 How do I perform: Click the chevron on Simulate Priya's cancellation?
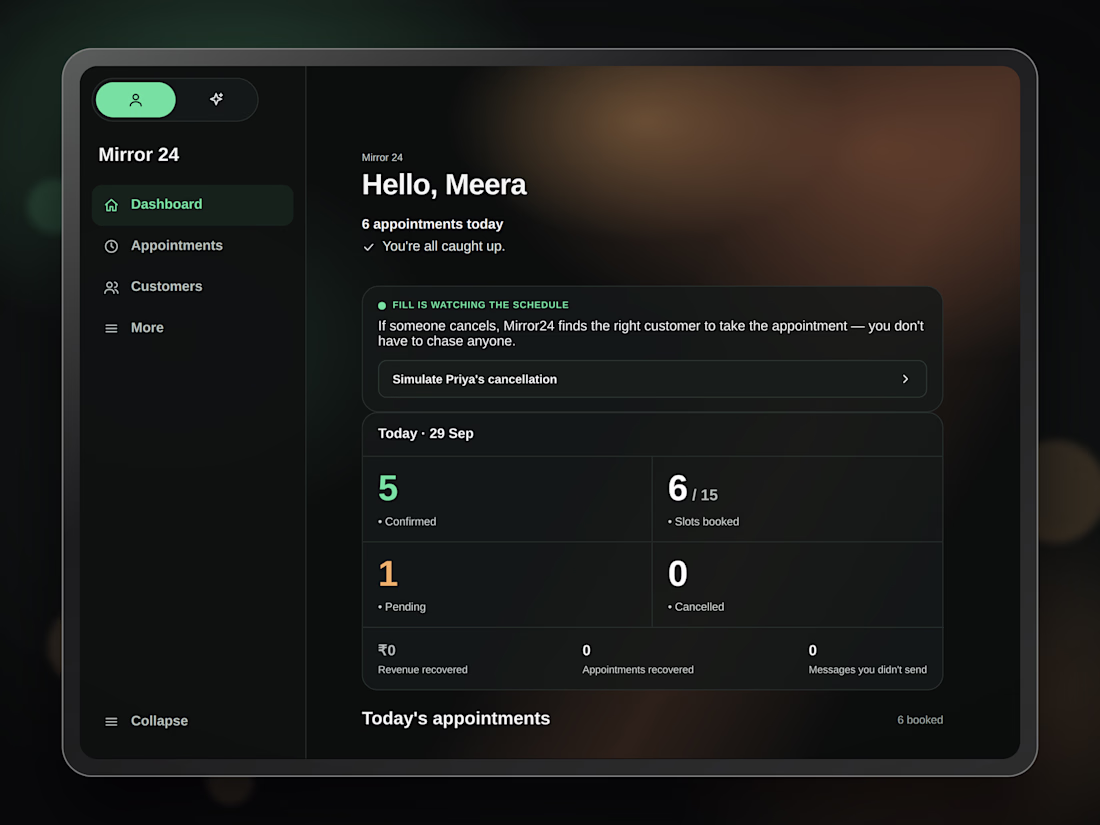(905, 379)
